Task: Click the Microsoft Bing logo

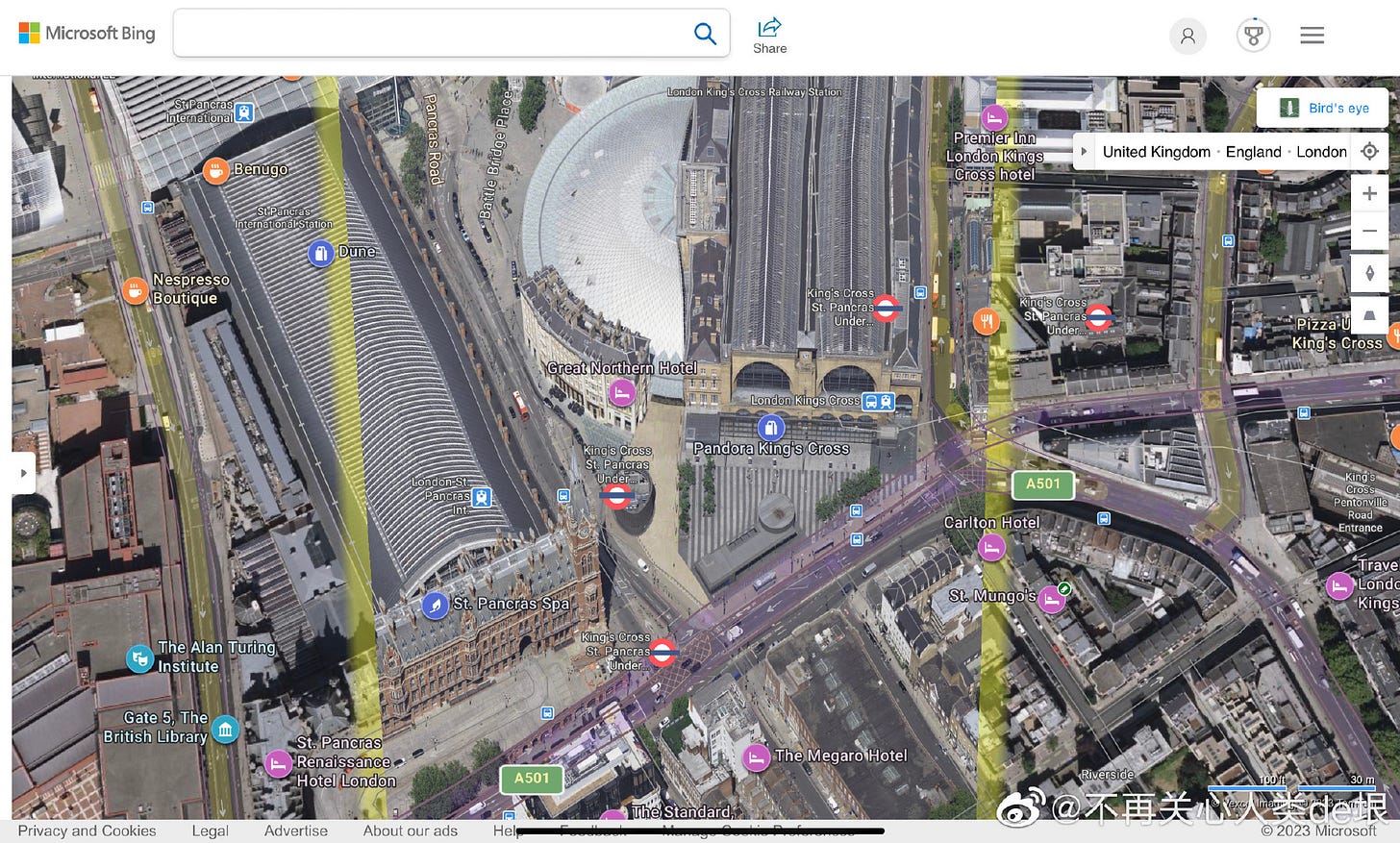Action: pos(87,34)
